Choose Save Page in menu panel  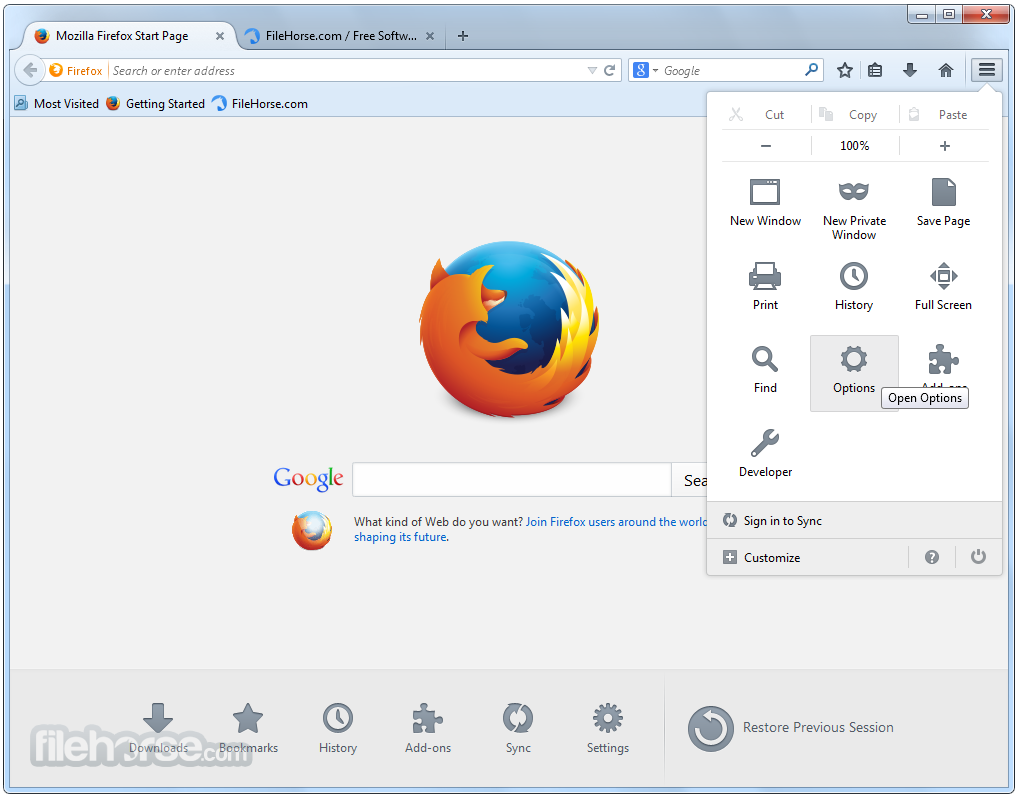943,202
